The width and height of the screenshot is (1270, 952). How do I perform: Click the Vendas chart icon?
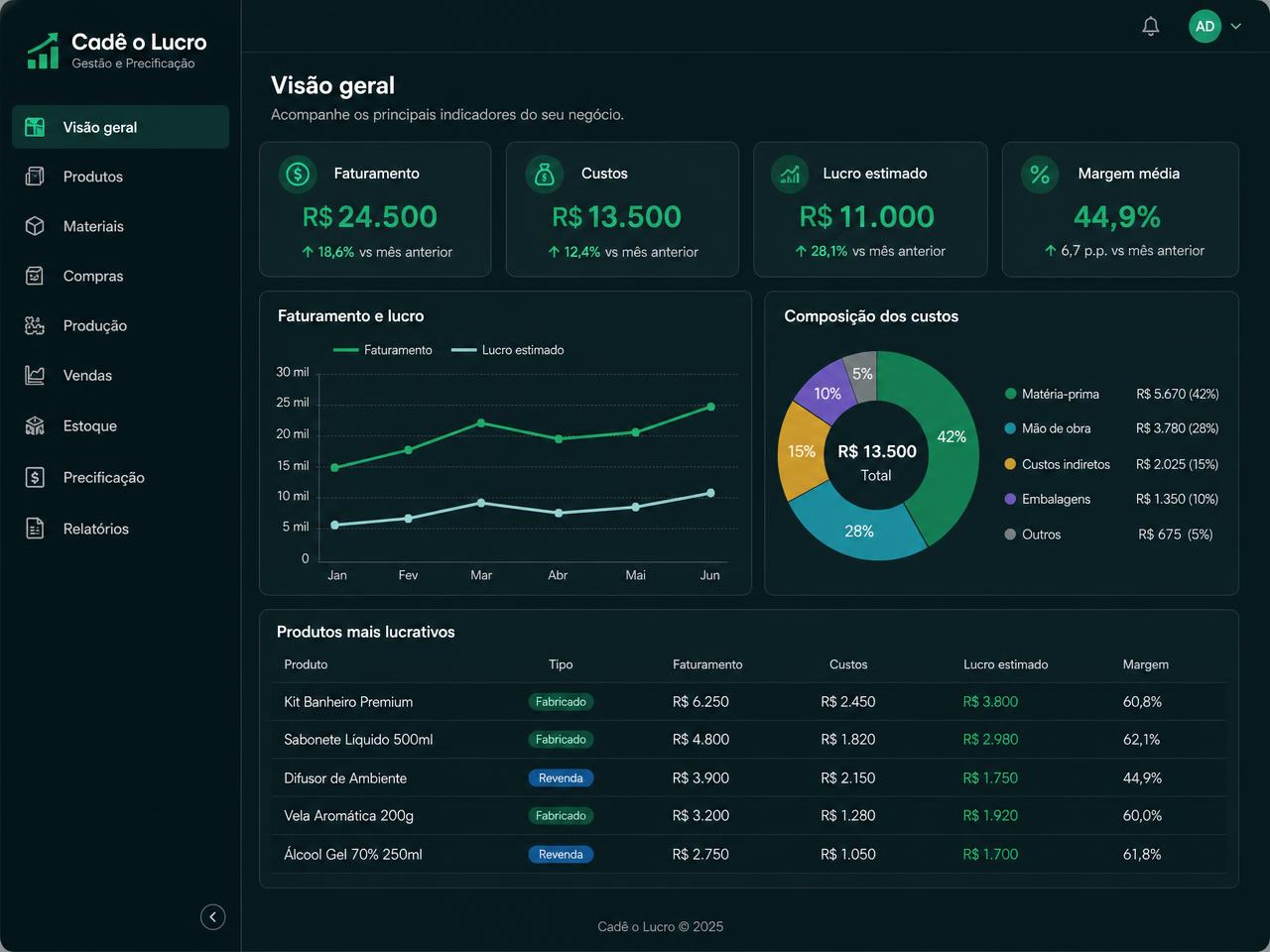tap(35, 375)
